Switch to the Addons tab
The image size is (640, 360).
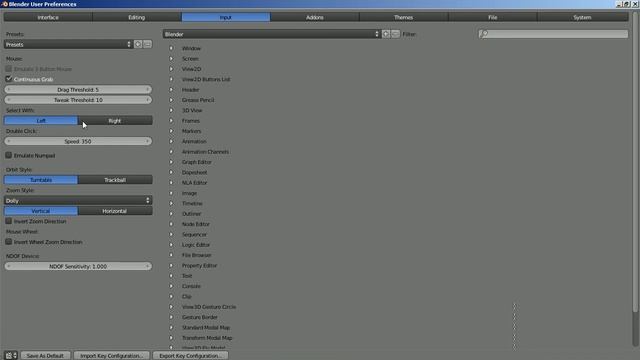pyautogui.click(x=315, y=17)
